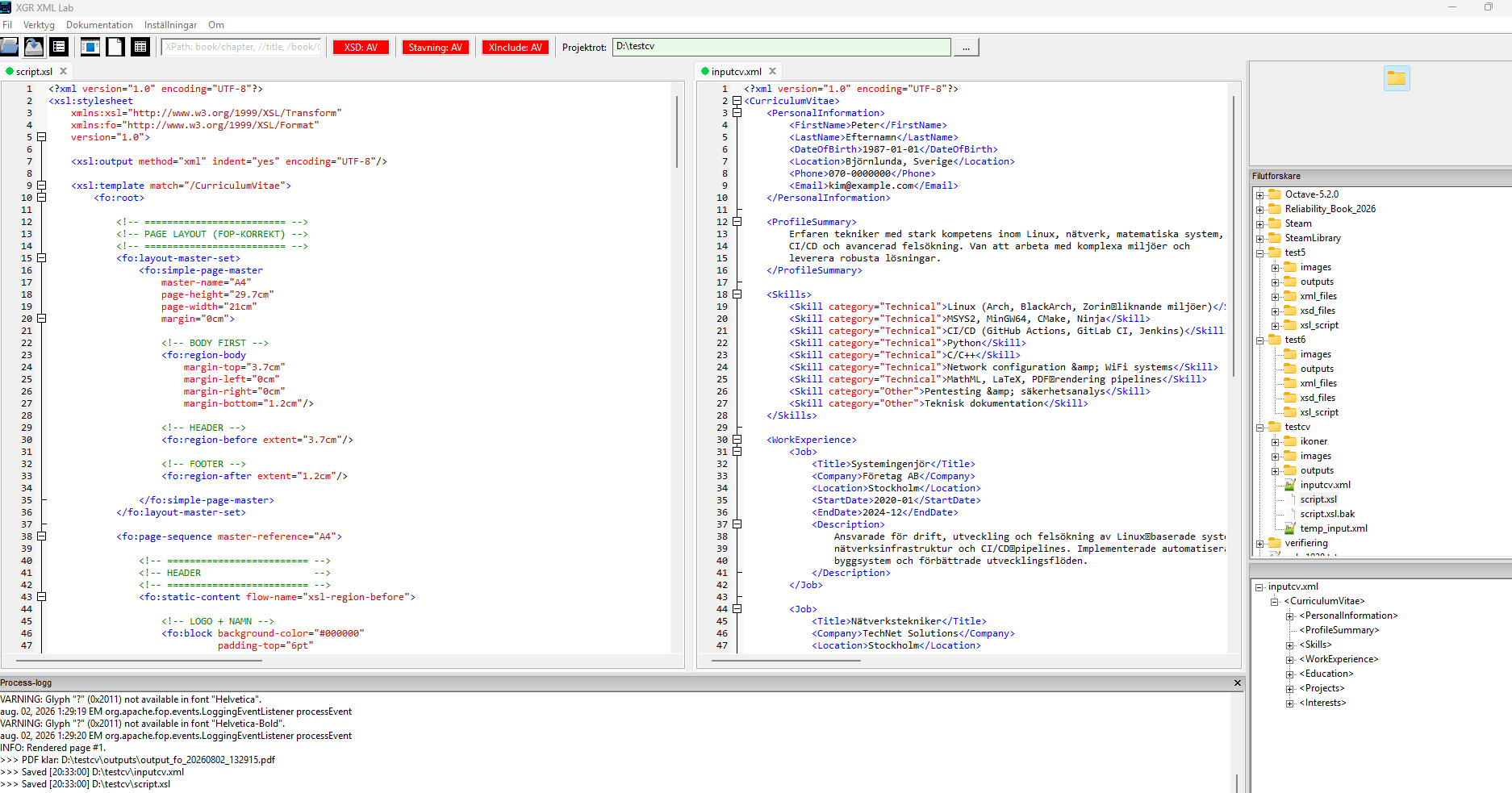This screenshot has height=793, width=1512.
Task: Click script.xsl editor vertical scrollbar
Action: [x=677, y=131]
